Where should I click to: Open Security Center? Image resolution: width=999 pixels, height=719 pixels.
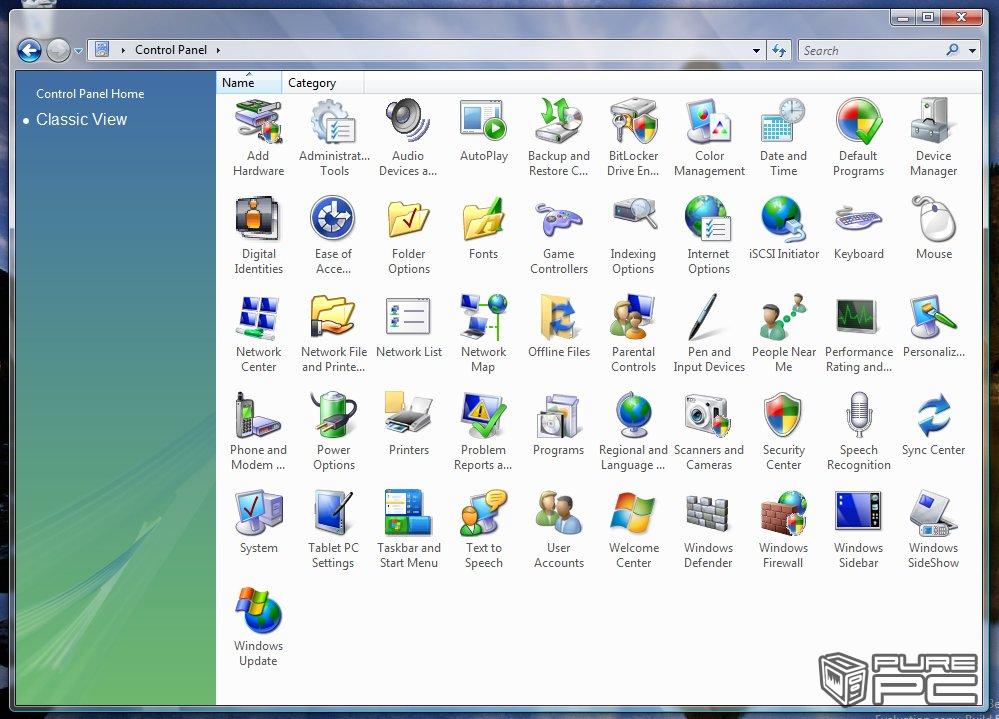784,432
